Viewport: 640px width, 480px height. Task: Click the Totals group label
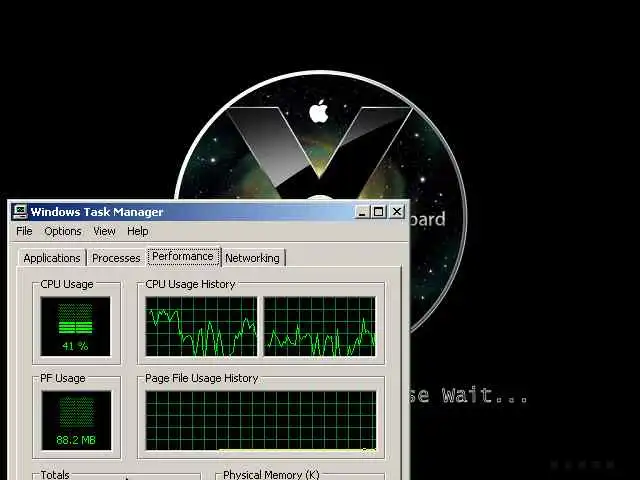point(55,475)
